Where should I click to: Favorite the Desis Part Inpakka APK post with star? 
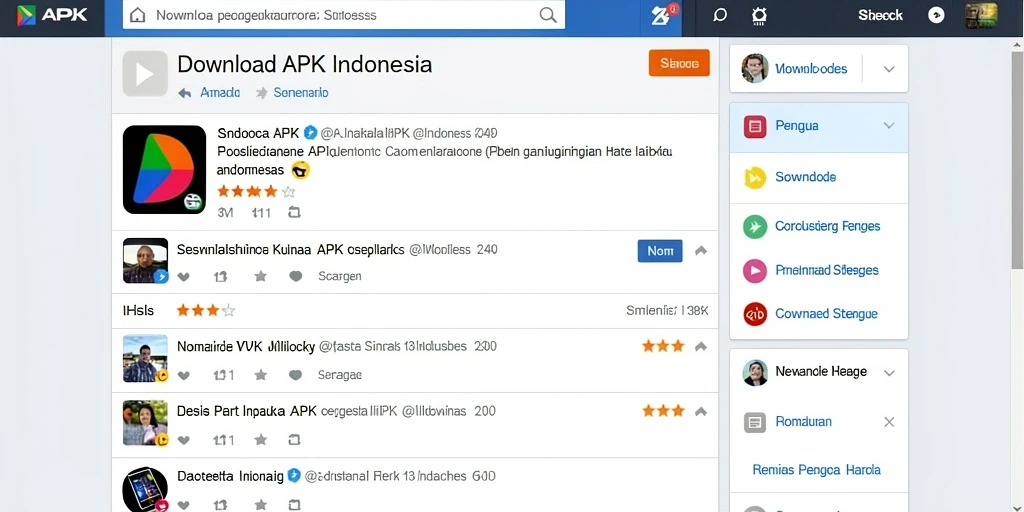point(261,440)
